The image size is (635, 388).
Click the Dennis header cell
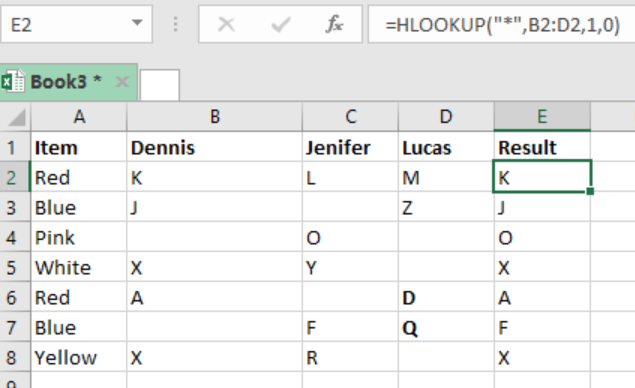[x=215, y=147]
